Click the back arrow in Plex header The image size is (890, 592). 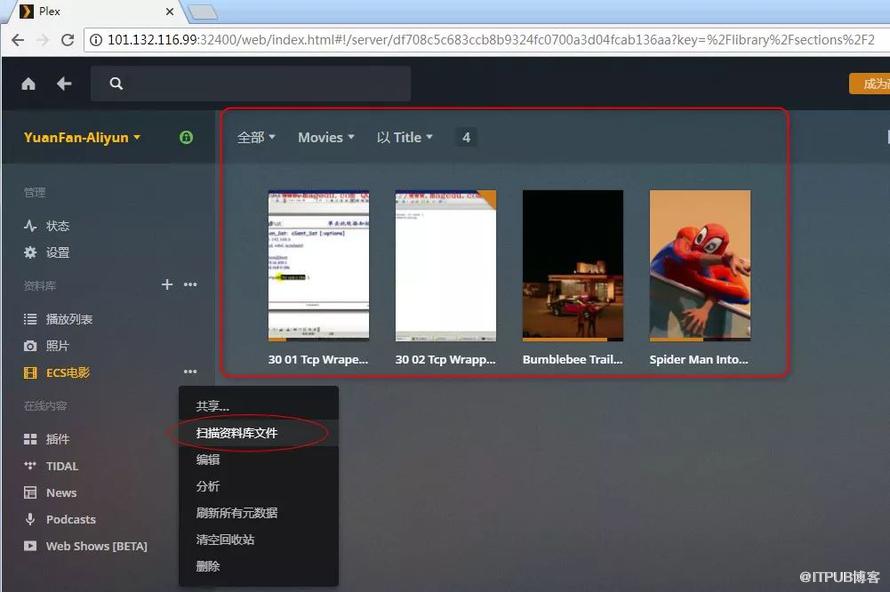(64, 84)
